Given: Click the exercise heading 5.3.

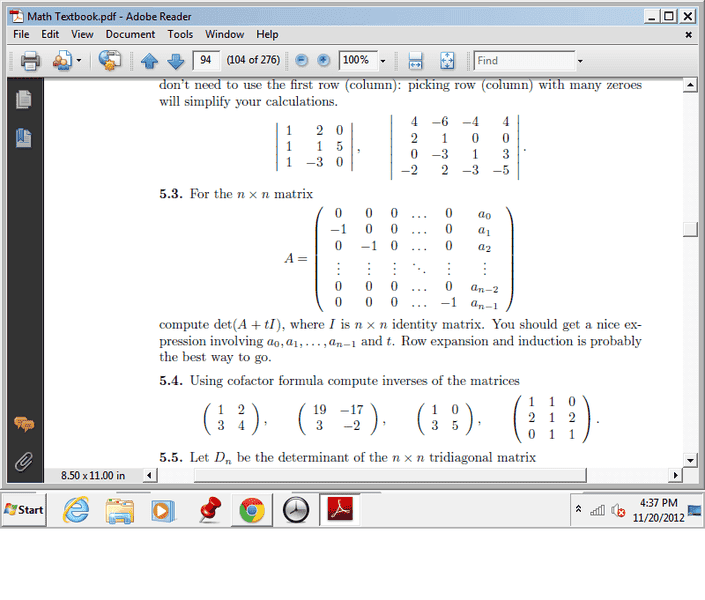Looking at the screenshot, I should (x=170, y=194).
